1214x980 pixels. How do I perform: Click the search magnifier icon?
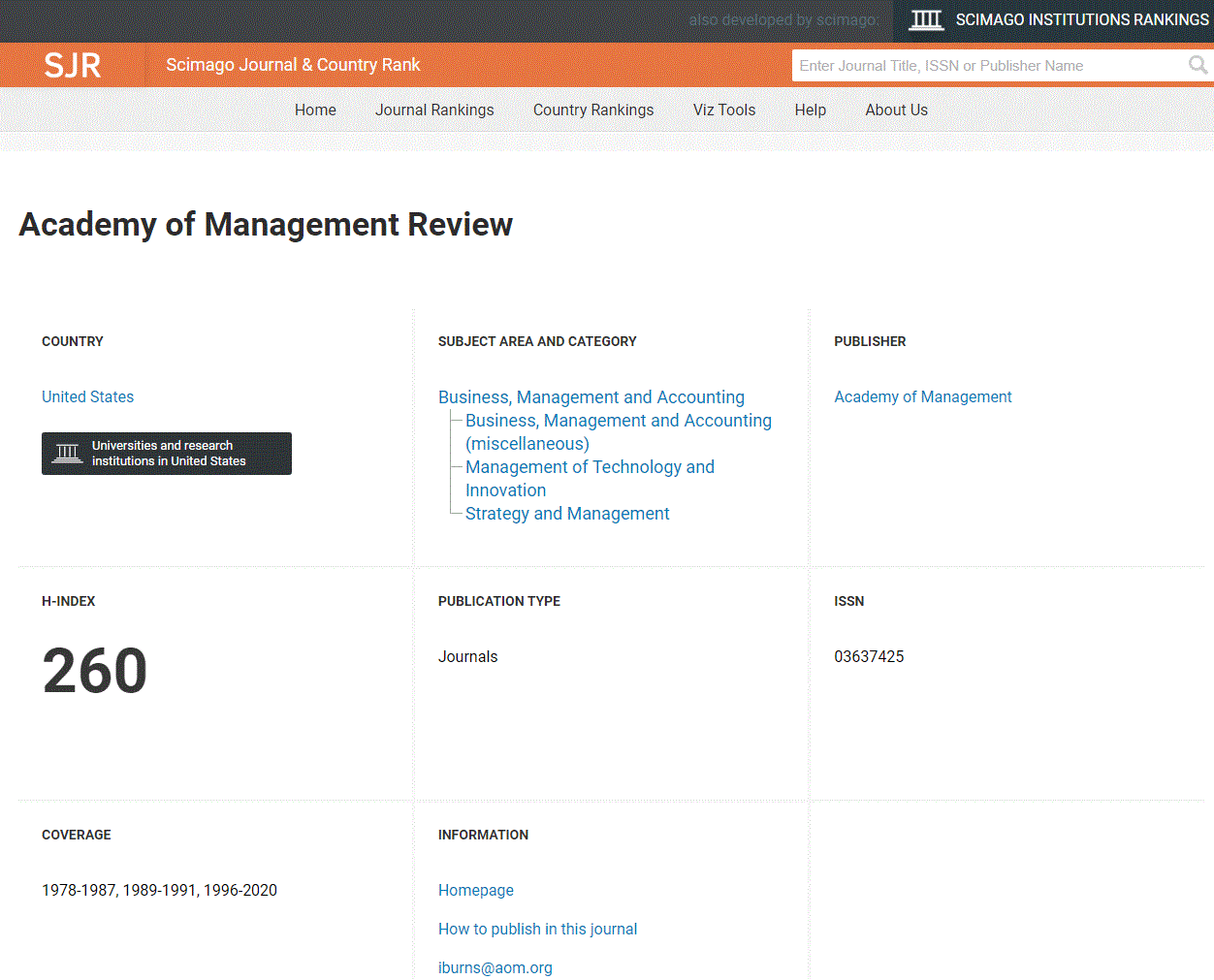click(1198, 65)
